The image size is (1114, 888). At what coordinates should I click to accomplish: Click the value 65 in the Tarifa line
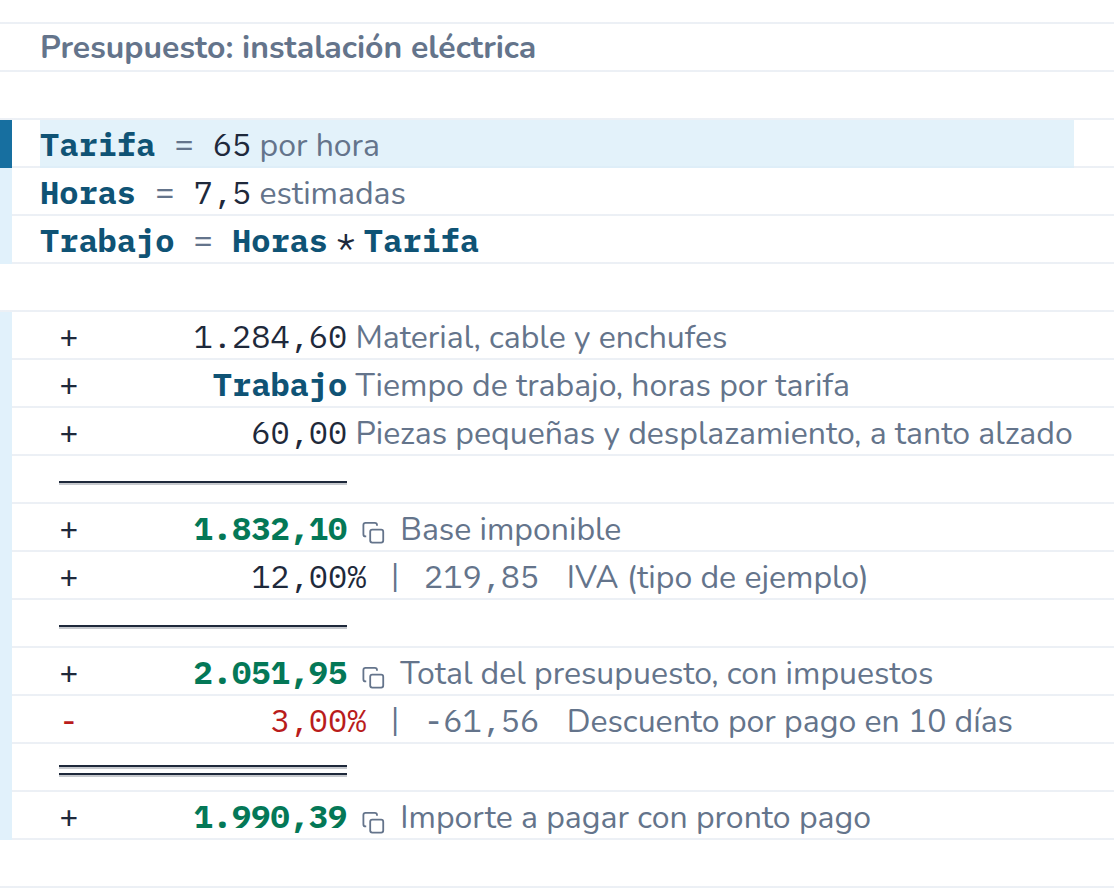[232, 145]
